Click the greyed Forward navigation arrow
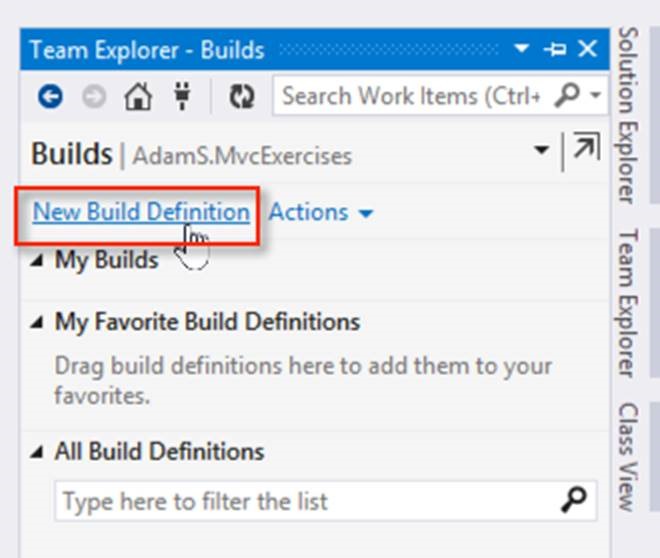 click(94, 96)
